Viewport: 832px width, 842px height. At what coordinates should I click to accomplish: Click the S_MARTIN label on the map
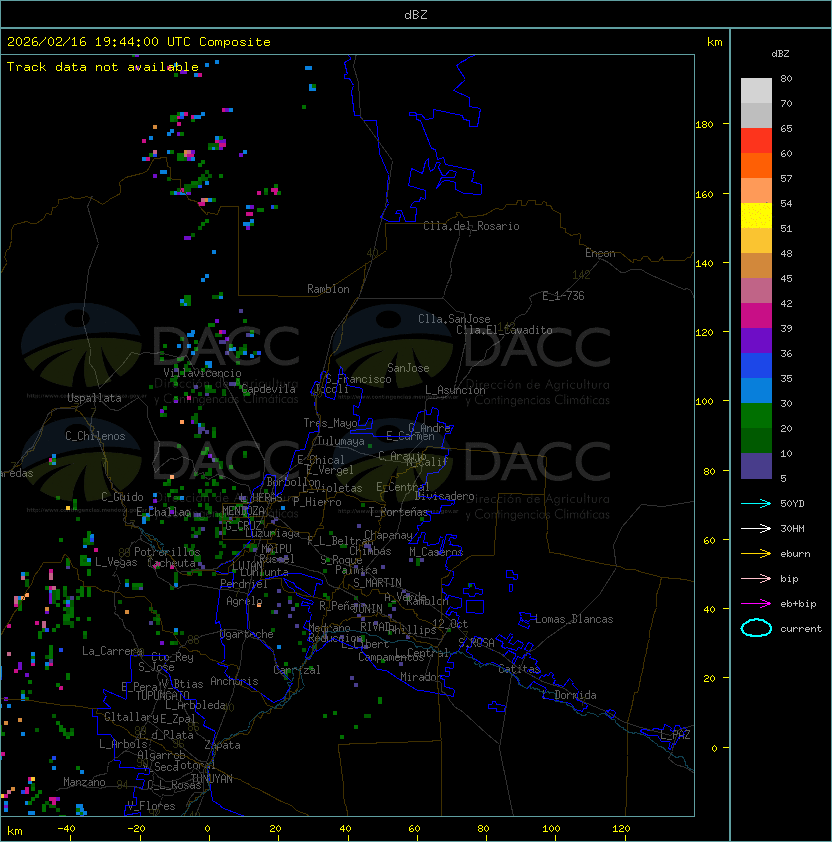[x=377, y=583]
